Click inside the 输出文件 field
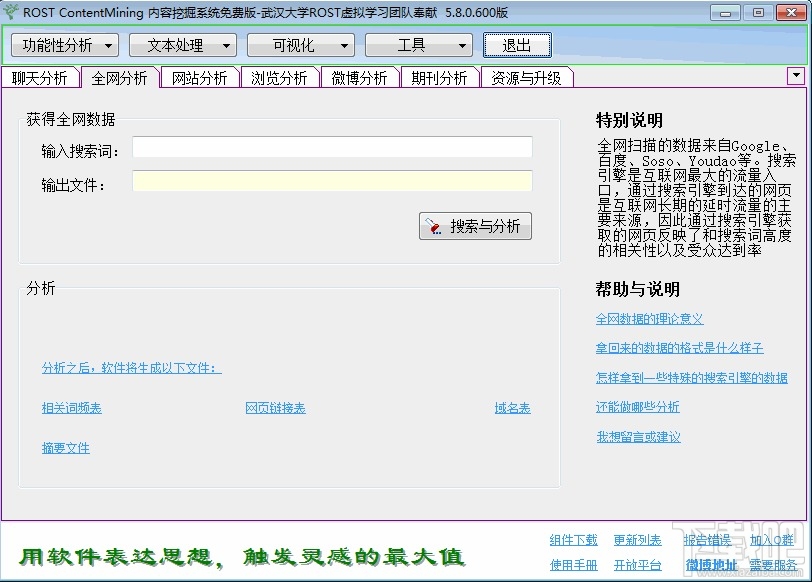812x582 pixels. point(332,182)
